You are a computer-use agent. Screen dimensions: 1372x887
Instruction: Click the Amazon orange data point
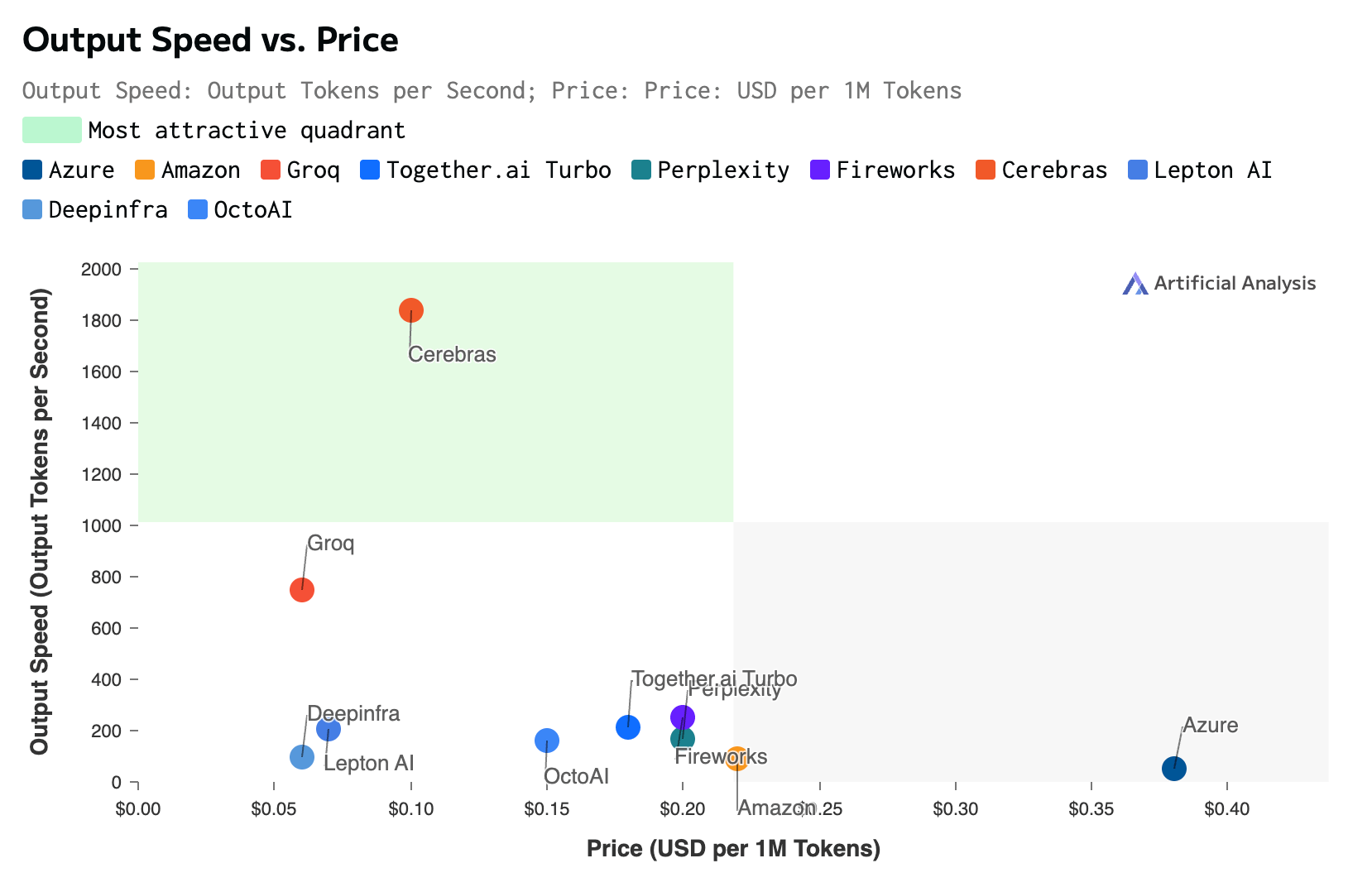pos(737,758)
